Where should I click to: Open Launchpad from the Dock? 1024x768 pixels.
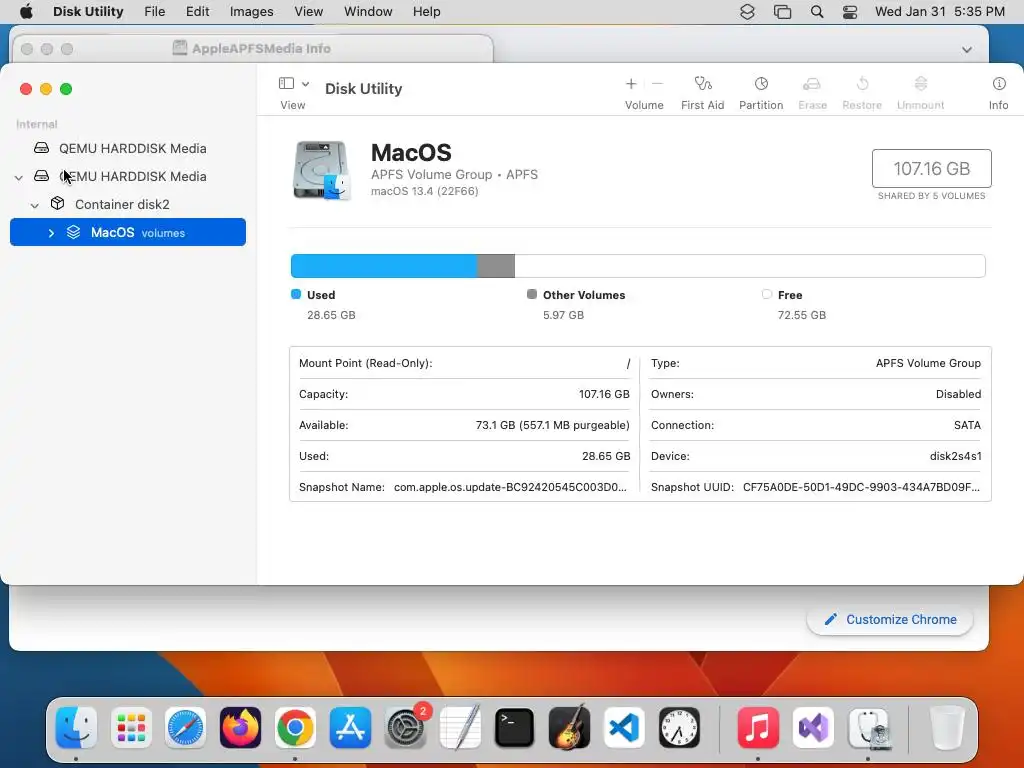(x=131, y=728)
